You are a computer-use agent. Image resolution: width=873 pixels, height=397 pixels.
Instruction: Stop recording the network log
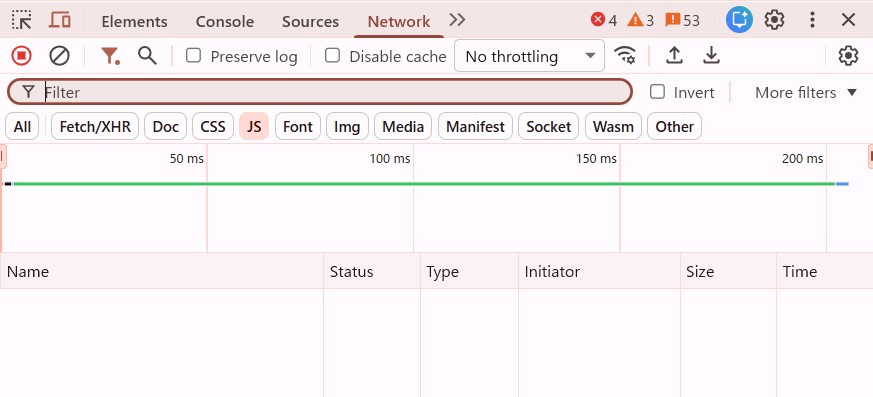22,56
